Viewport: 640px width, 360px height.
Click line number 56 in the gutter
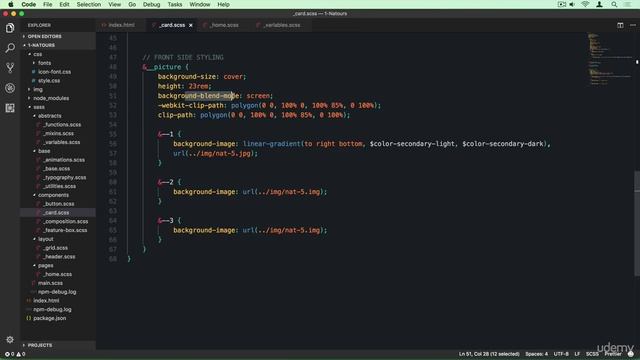113,144
